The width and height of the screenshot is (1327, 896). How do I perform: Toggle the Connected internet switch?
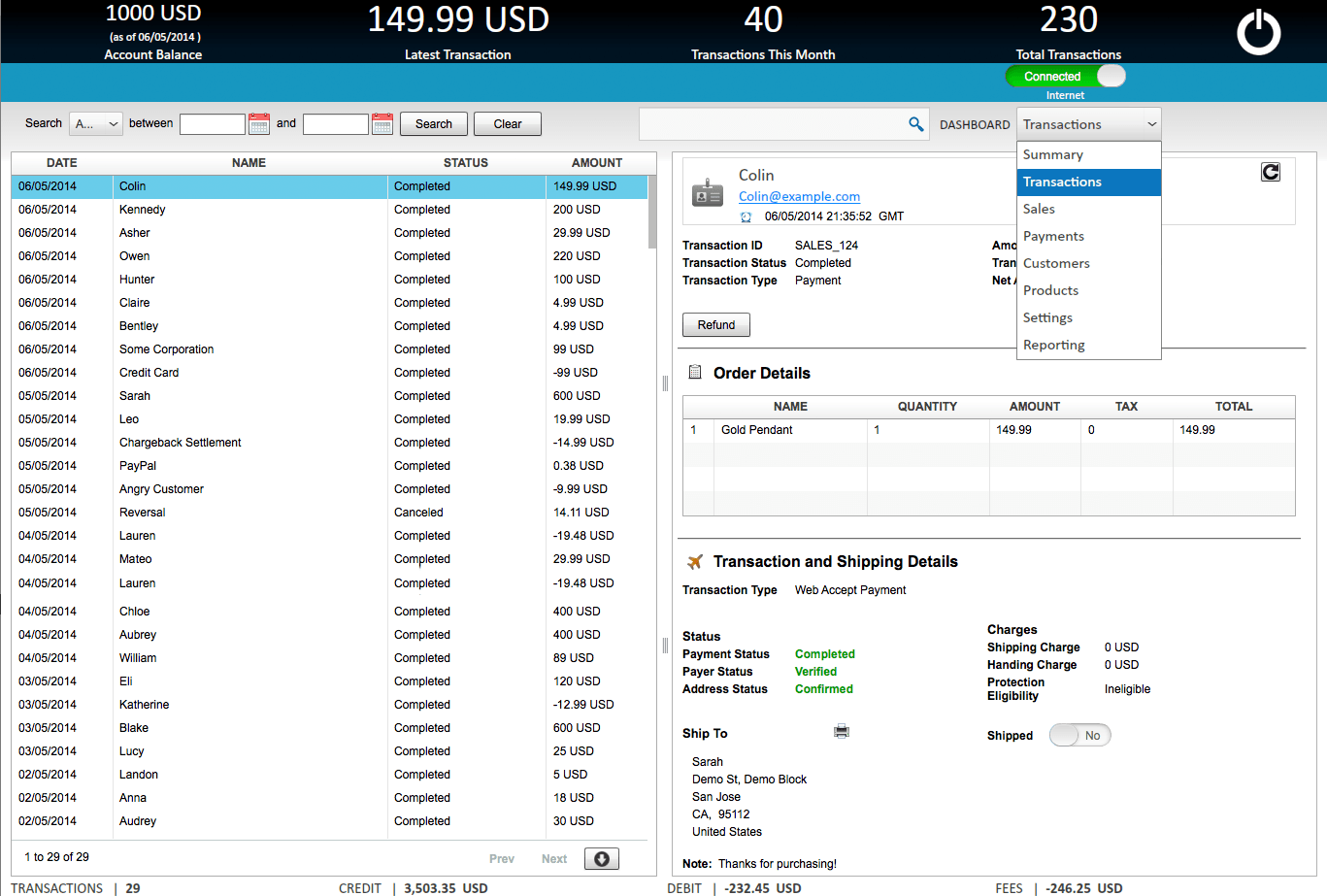click(1065, 77)
